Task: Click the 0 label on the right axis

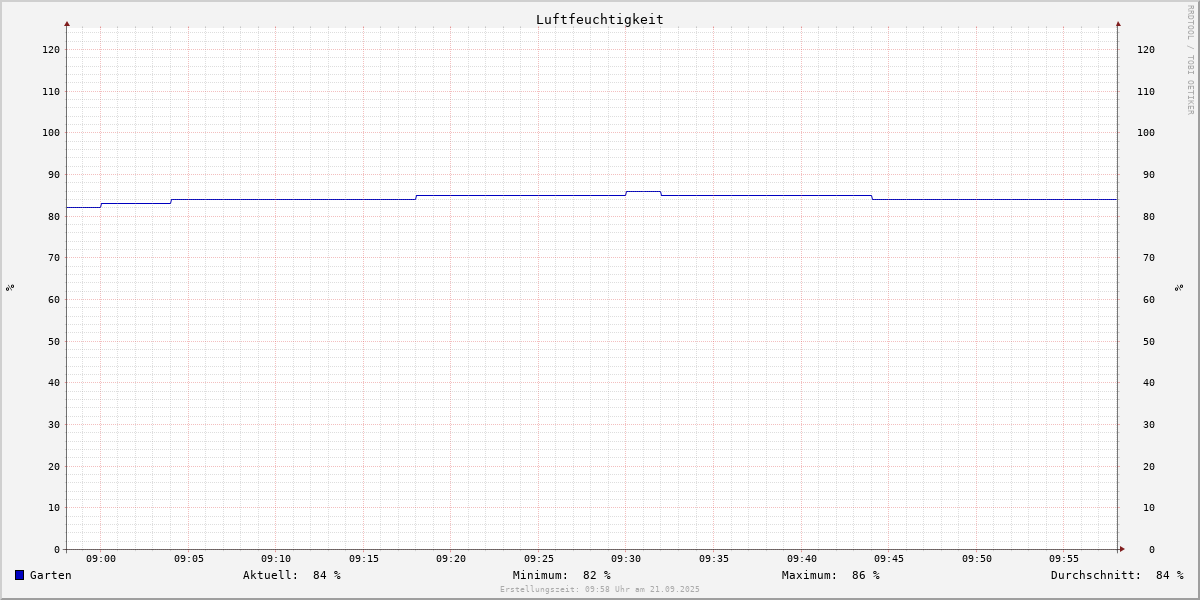Action: 1151,550
